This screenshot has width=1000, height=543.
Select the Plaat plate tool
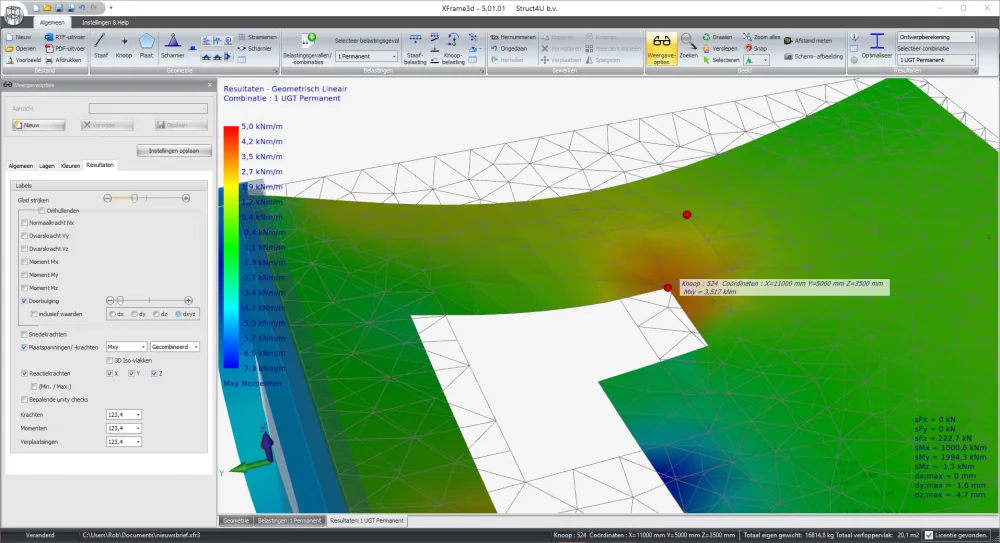(147, 46)
